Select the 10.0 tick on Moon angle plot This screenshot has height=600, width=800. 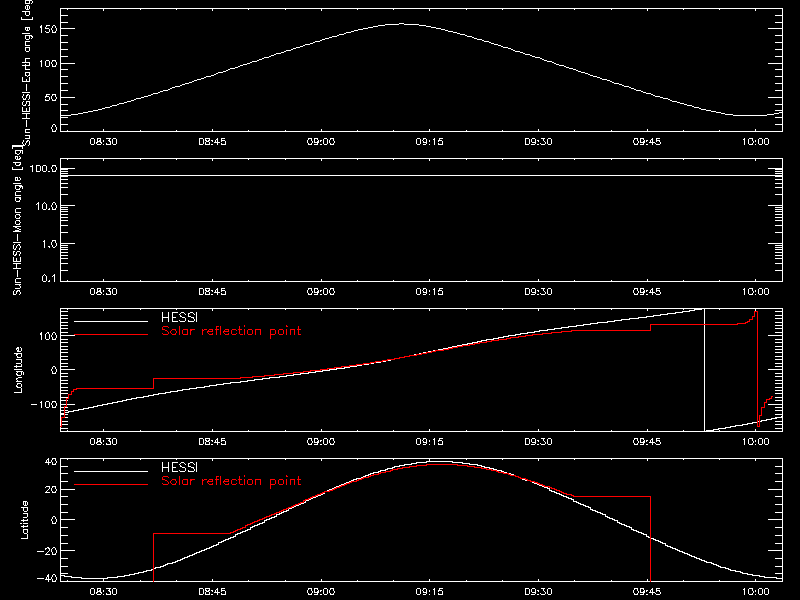click(x=47, y=206)
